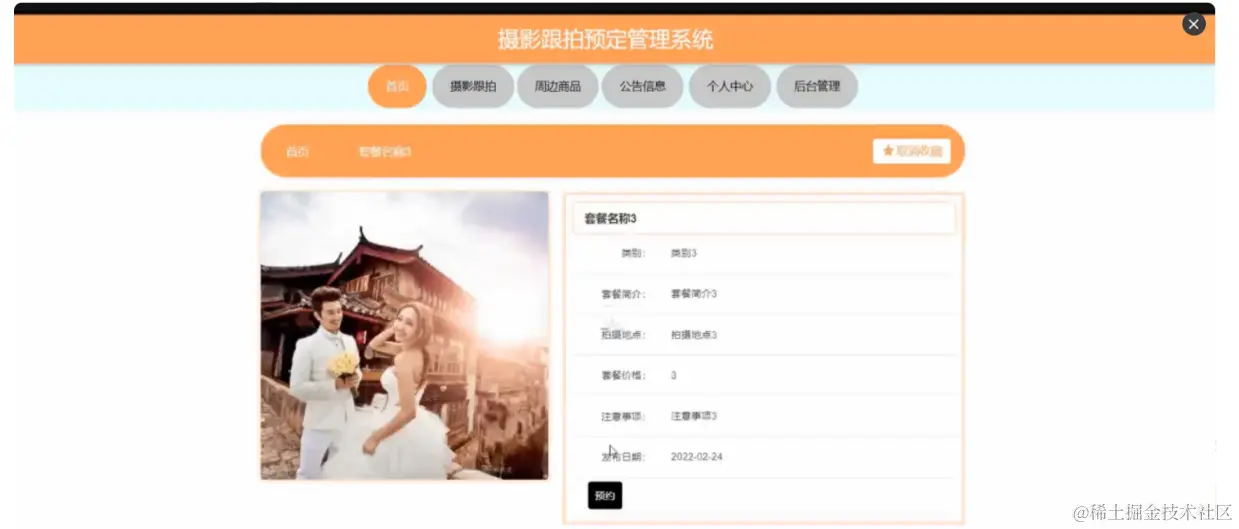
Task: Select the 注意事项3 value text
Action: [693, 416]
